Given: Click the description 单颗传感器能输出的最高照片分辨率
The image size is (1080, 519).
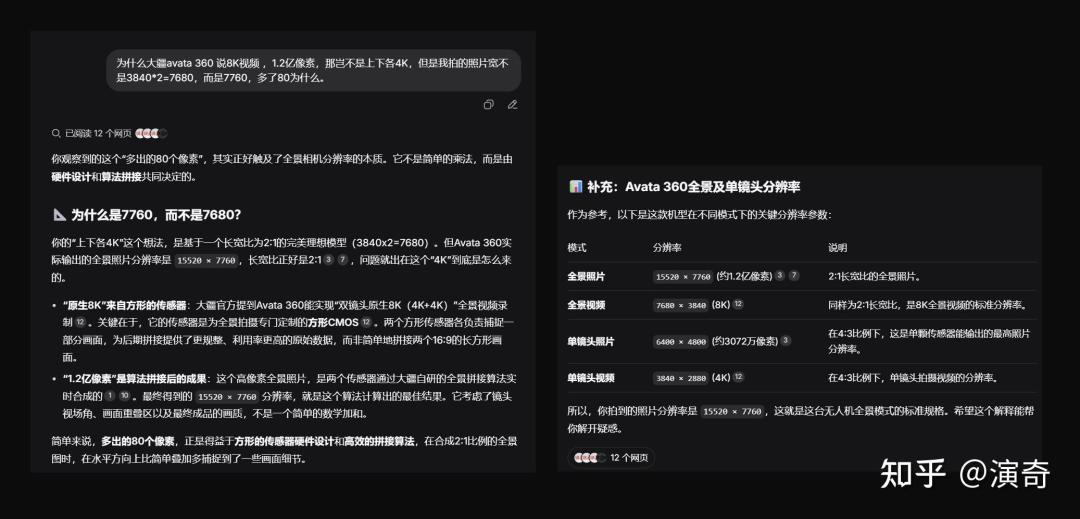Looking at the screenshot, I should coord(929,341).
